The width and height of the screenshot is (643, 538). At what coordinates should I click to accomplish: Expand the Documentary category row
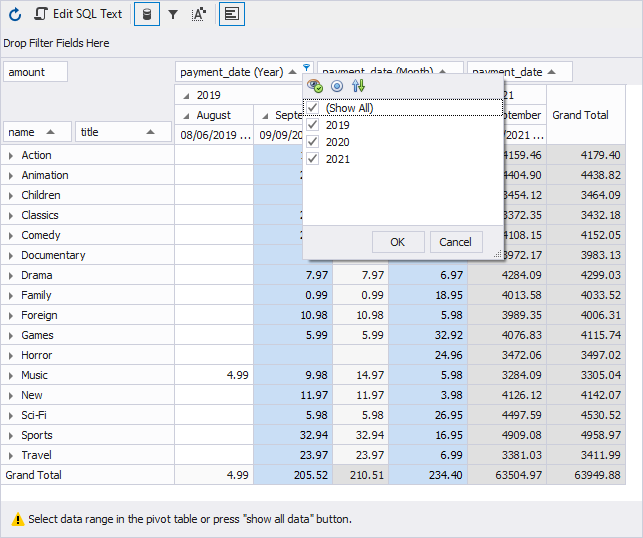[11, 255]
